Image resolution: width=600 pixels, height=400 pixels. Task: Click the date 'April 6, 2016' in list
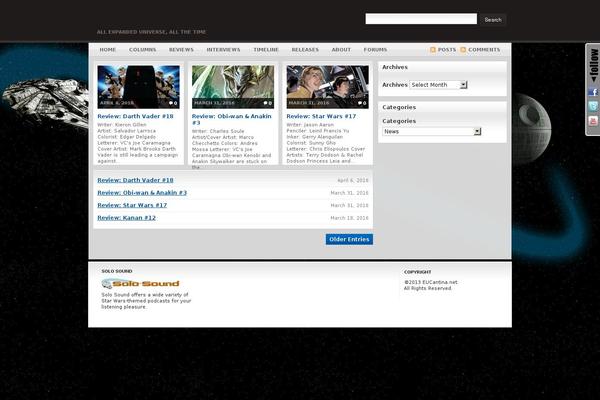point(353,180)
